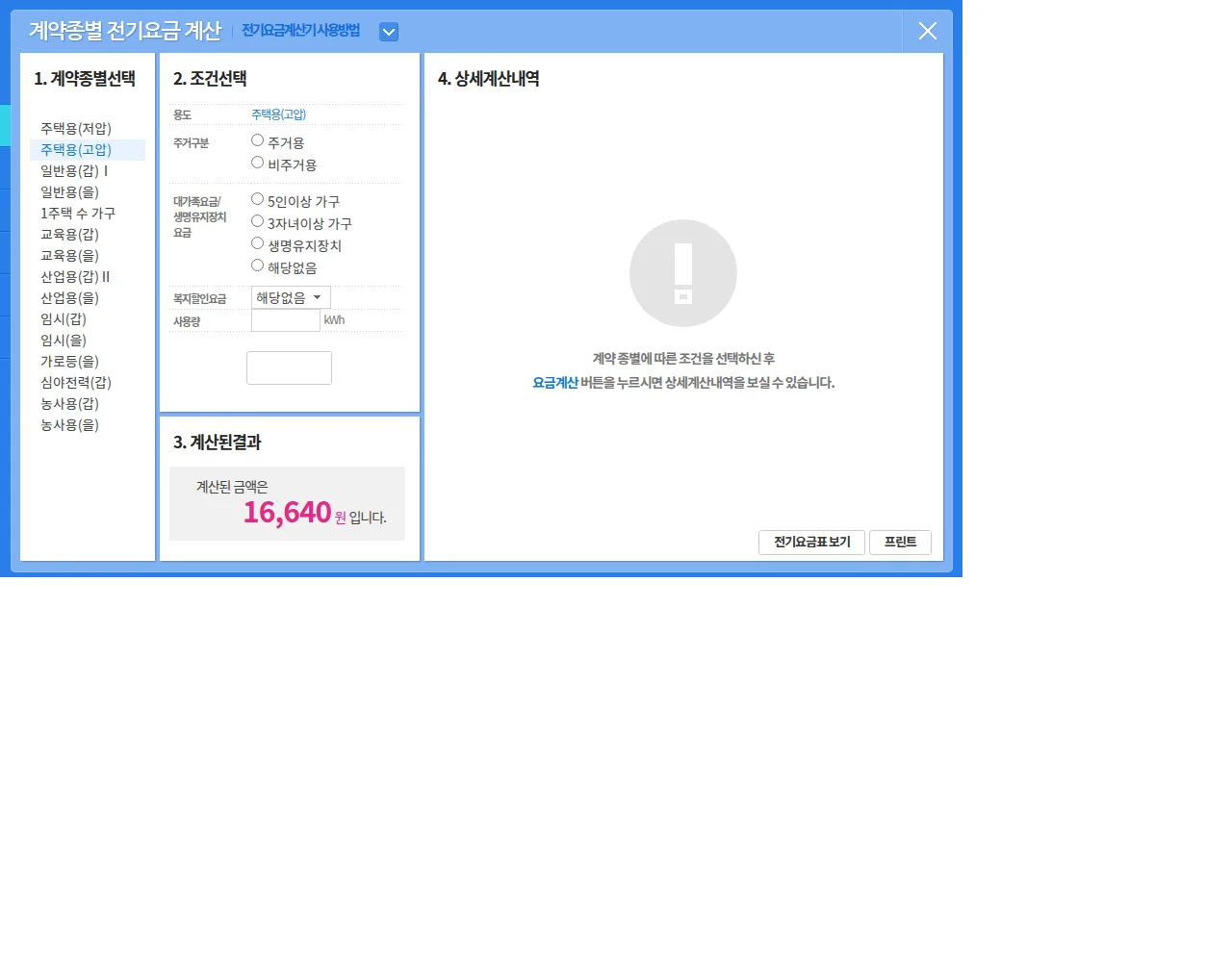Choose 일반용(갑) I contract type

click(74, 171)
